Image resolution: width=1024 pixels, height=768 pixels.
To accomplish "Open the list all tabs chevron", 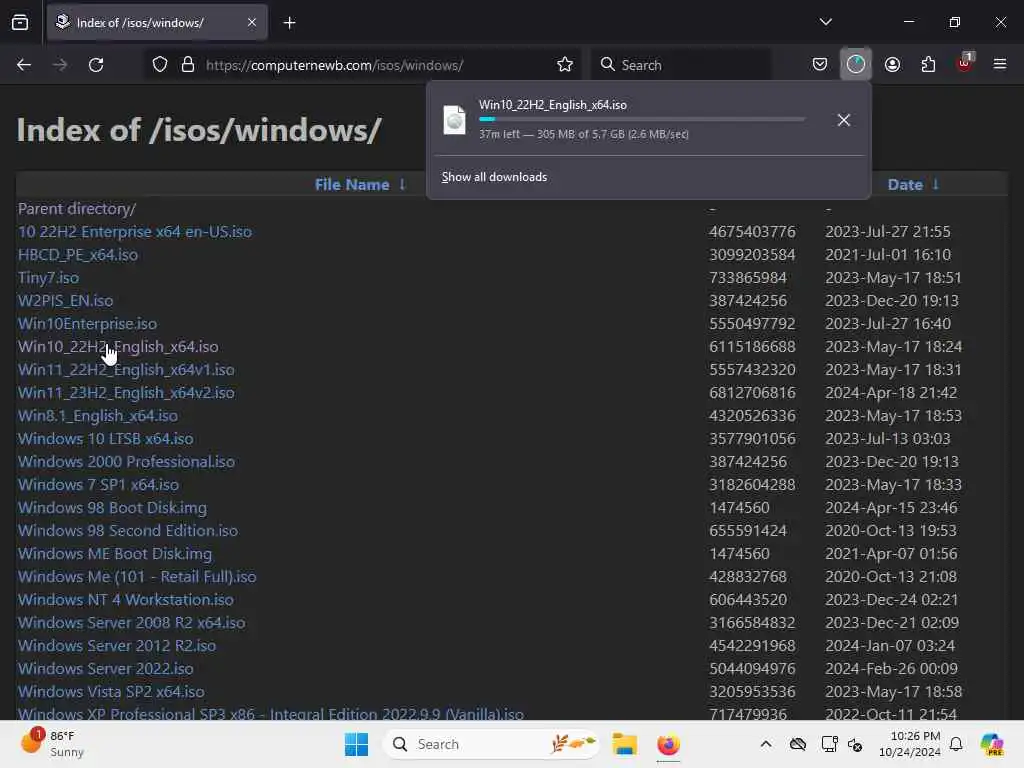I will [x=825, y=22].
